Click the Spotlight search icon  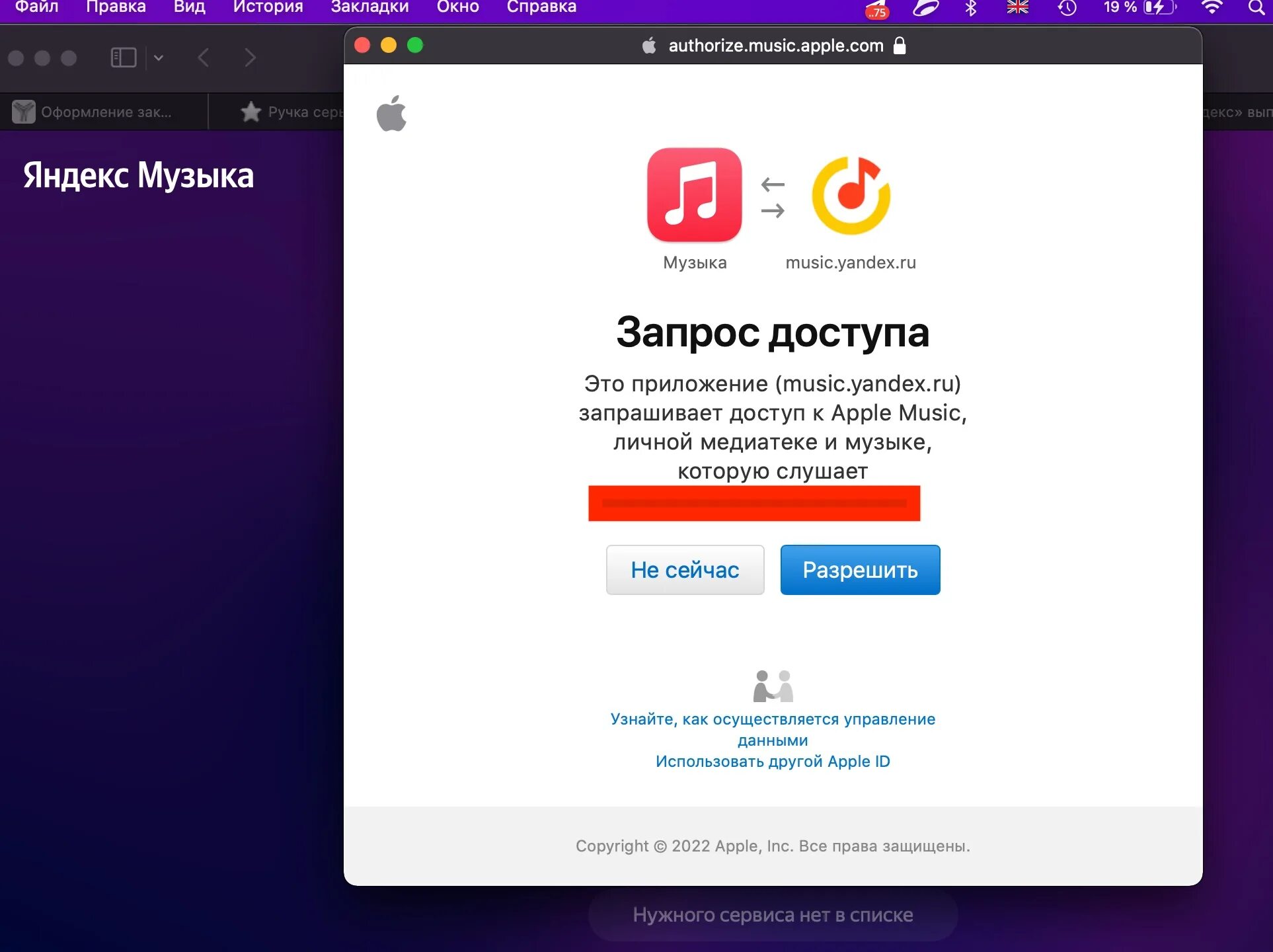[x=1256, y=8]
